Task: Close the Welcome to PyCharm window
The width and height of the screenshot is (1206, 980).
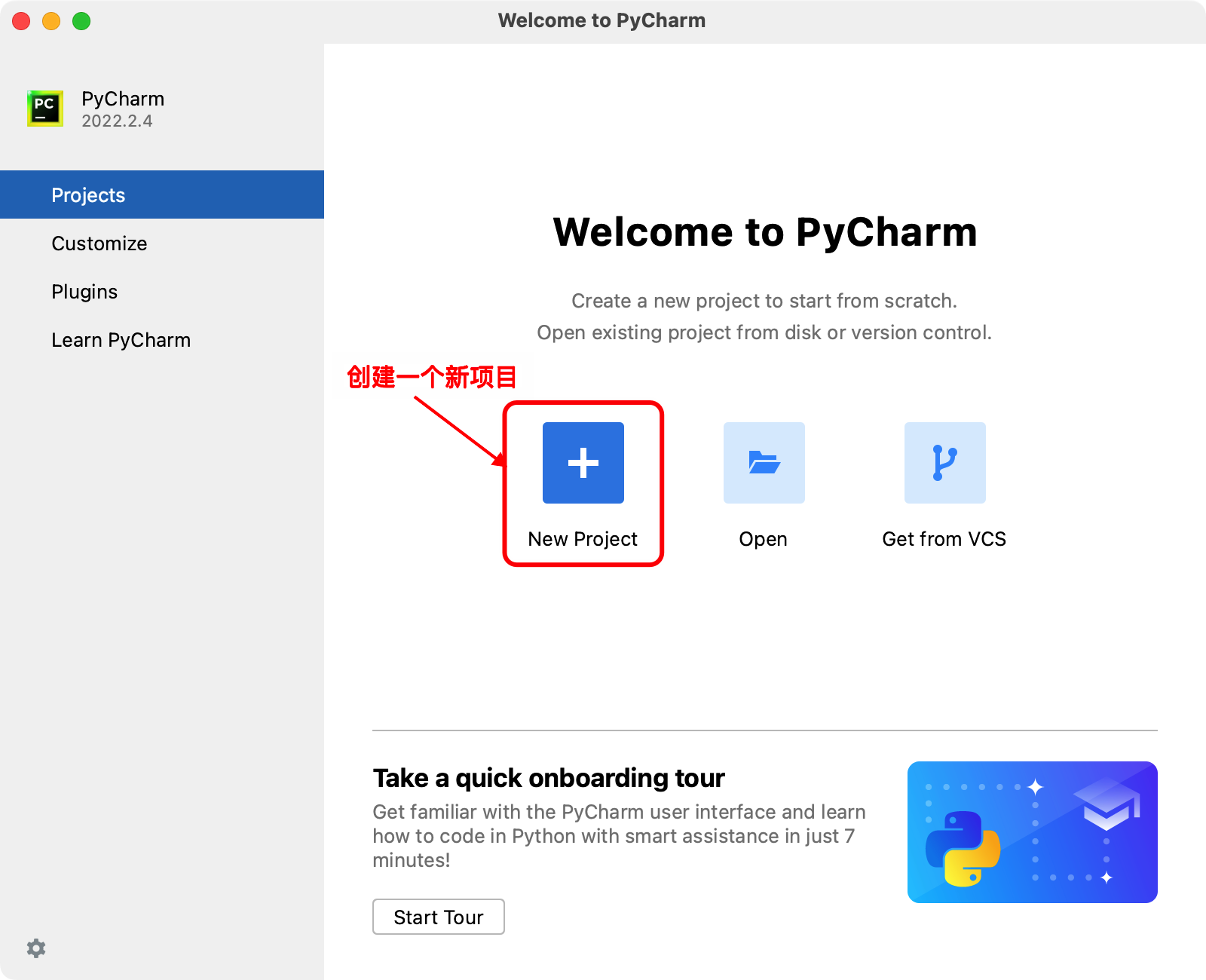Action: point(21,21)
